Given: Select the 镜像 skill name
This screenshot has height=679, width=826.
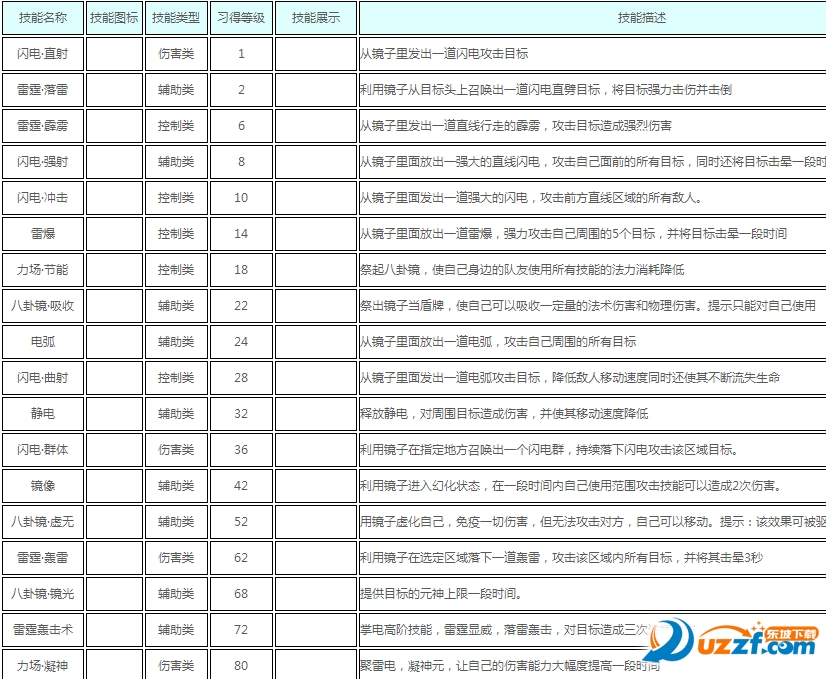Looking at the screenshot, I should (43, 486).
